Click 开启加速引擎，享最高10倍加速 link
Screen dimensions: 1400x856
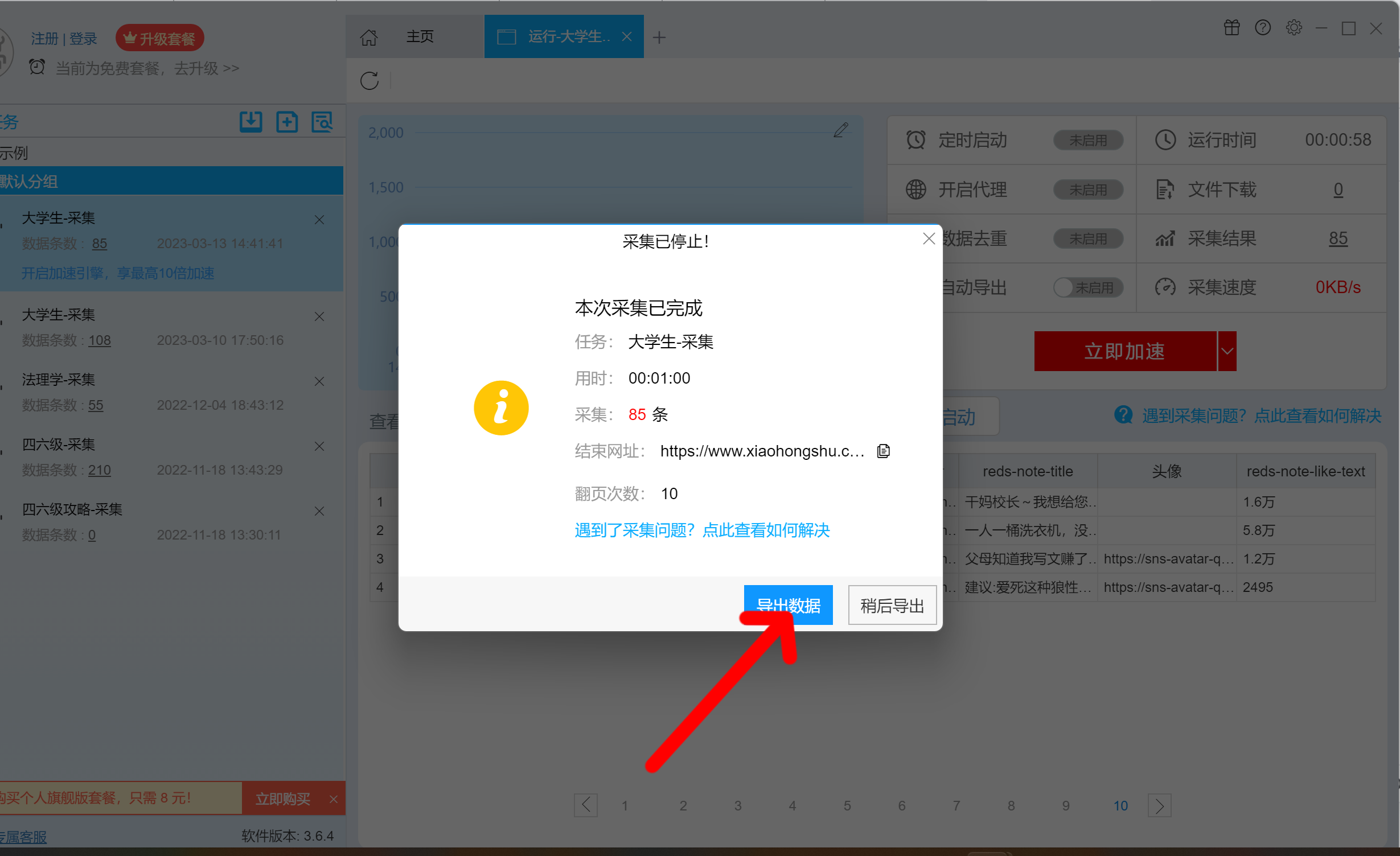[118, 273]
